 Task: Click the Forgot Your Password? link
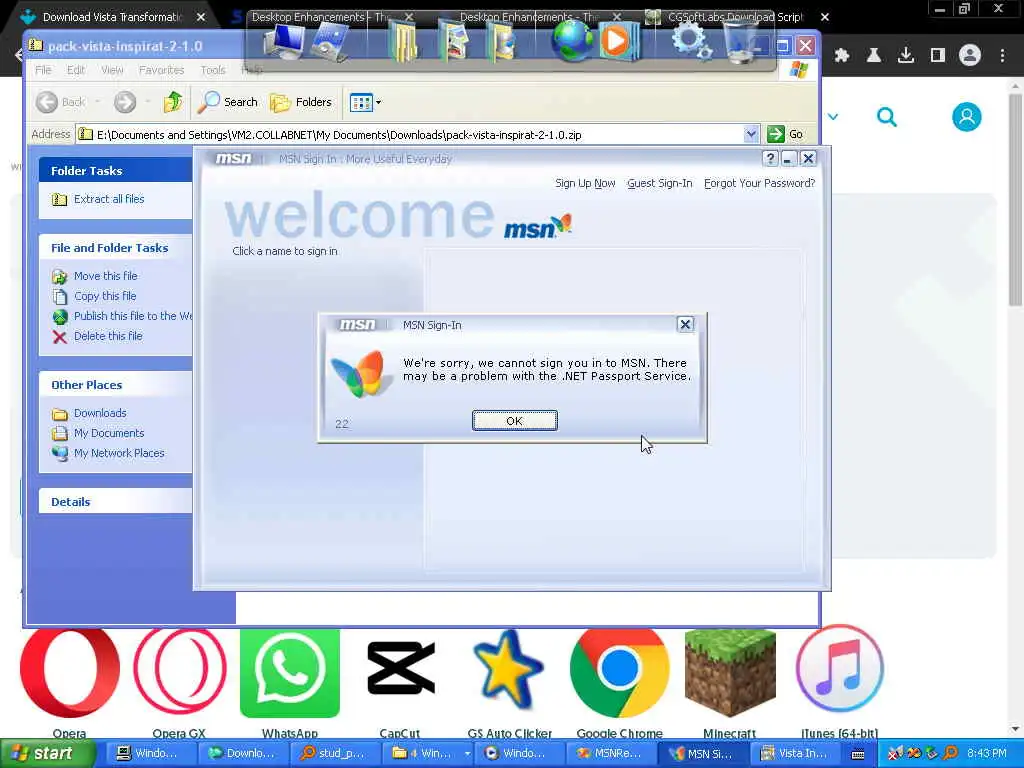tap(760, 183)
